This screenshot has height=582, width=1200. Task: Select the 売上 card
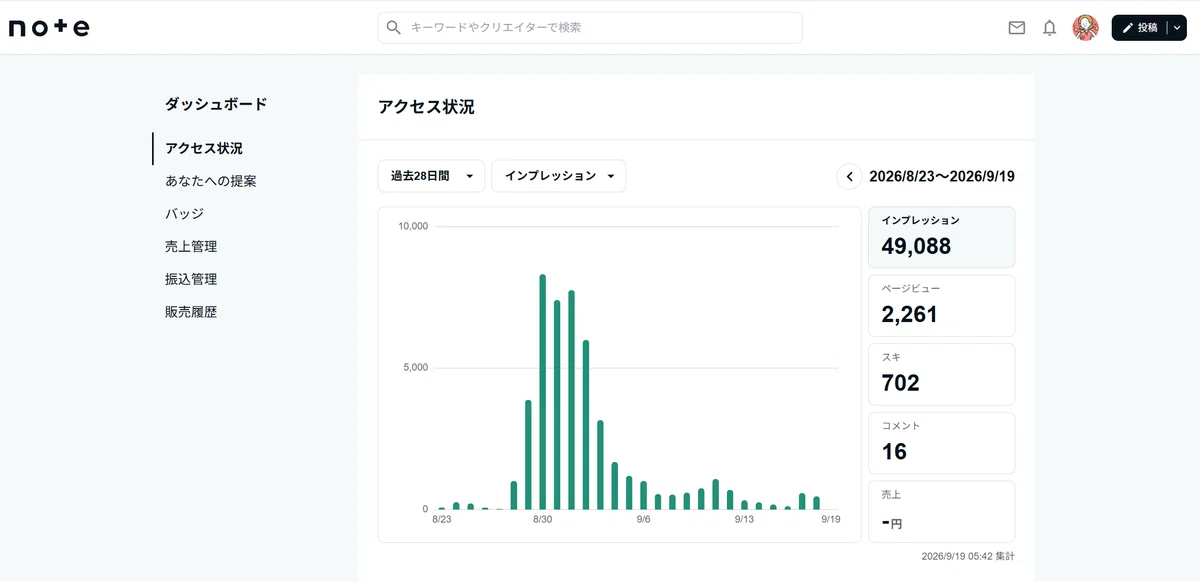pos(941,512)
